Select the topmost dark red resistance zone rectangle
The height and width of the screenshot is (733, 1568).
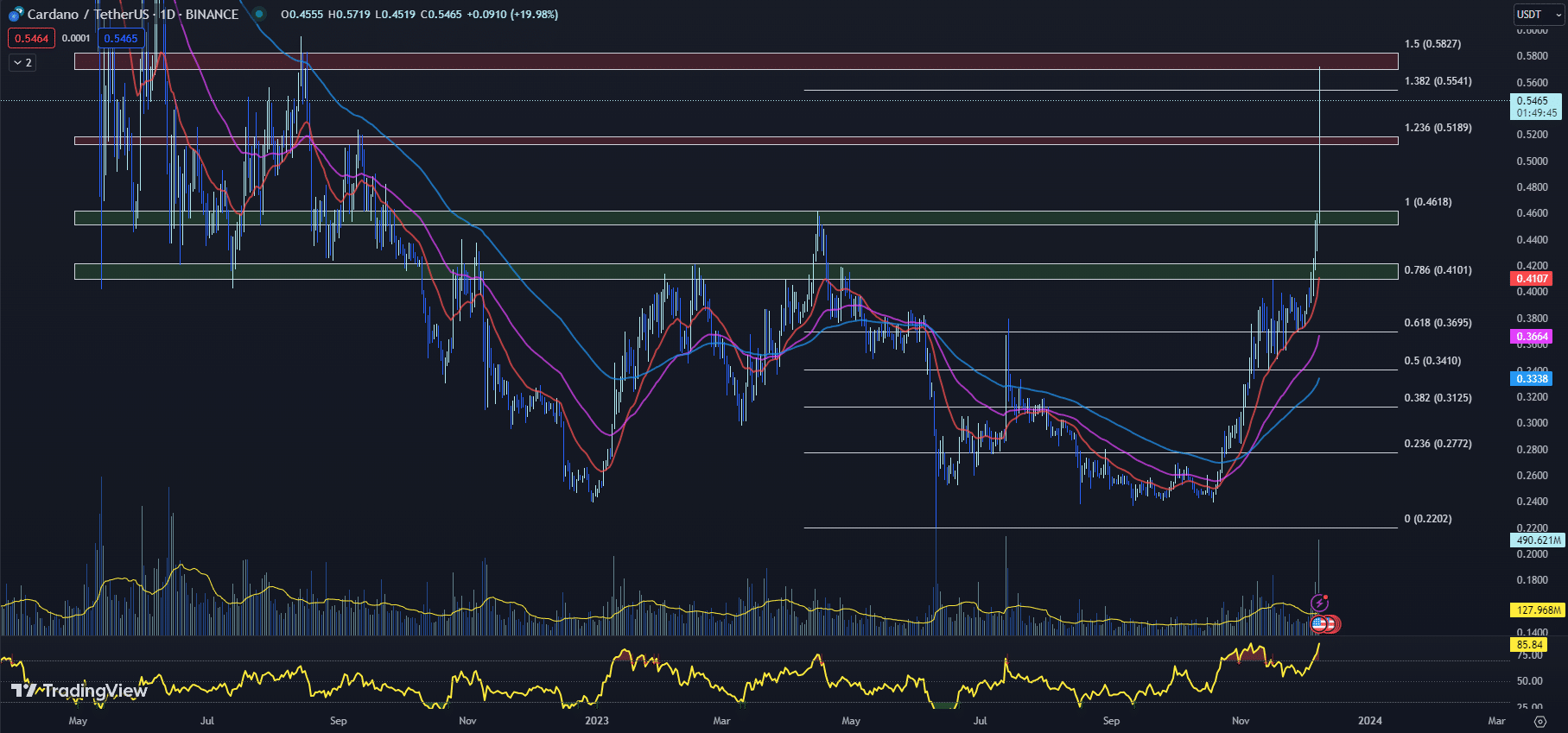tap(734, 61)
